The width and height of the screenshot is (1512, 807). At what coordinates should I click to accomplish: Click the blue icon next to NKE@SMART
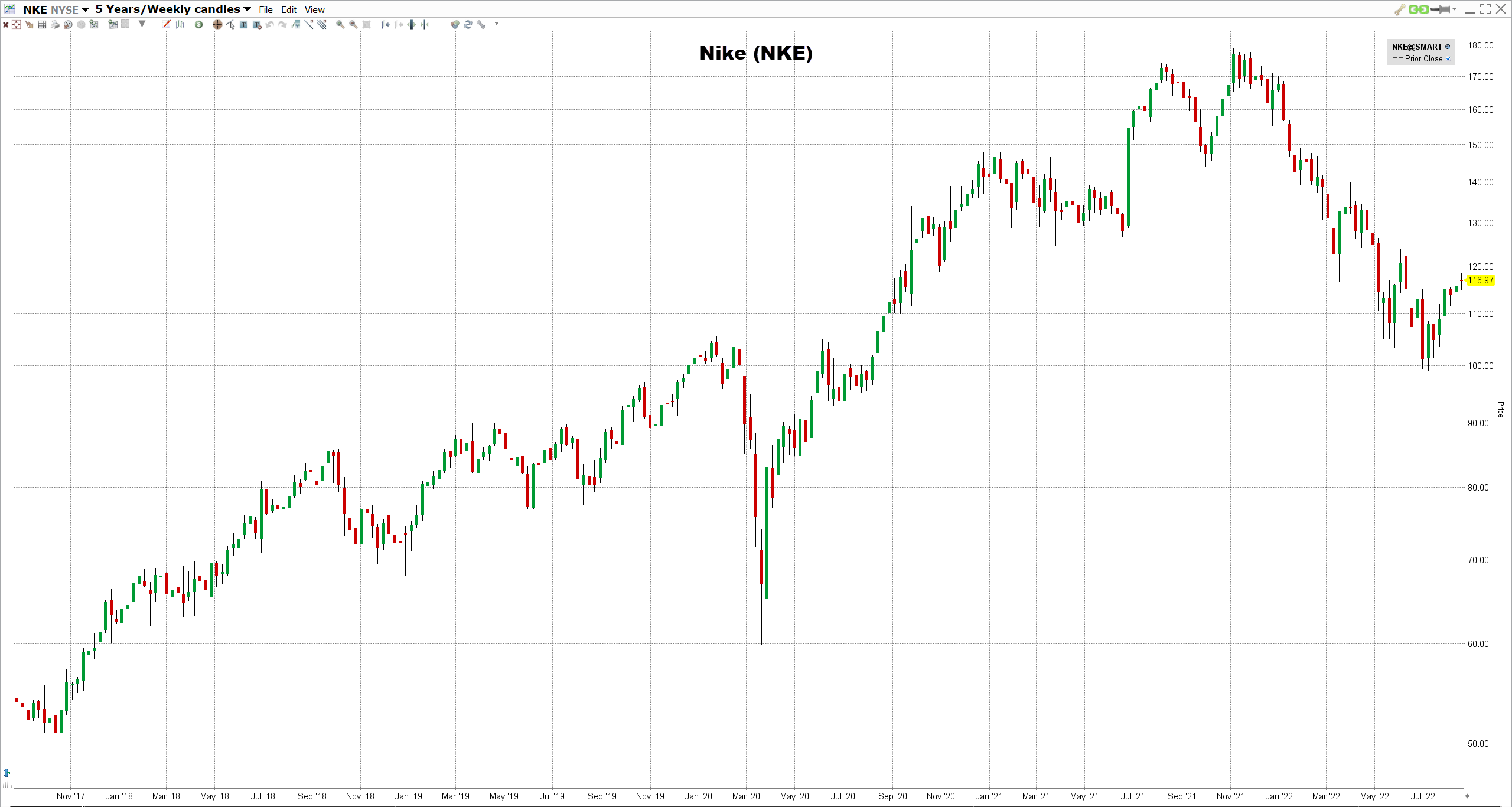click(x=1448, y=47)
